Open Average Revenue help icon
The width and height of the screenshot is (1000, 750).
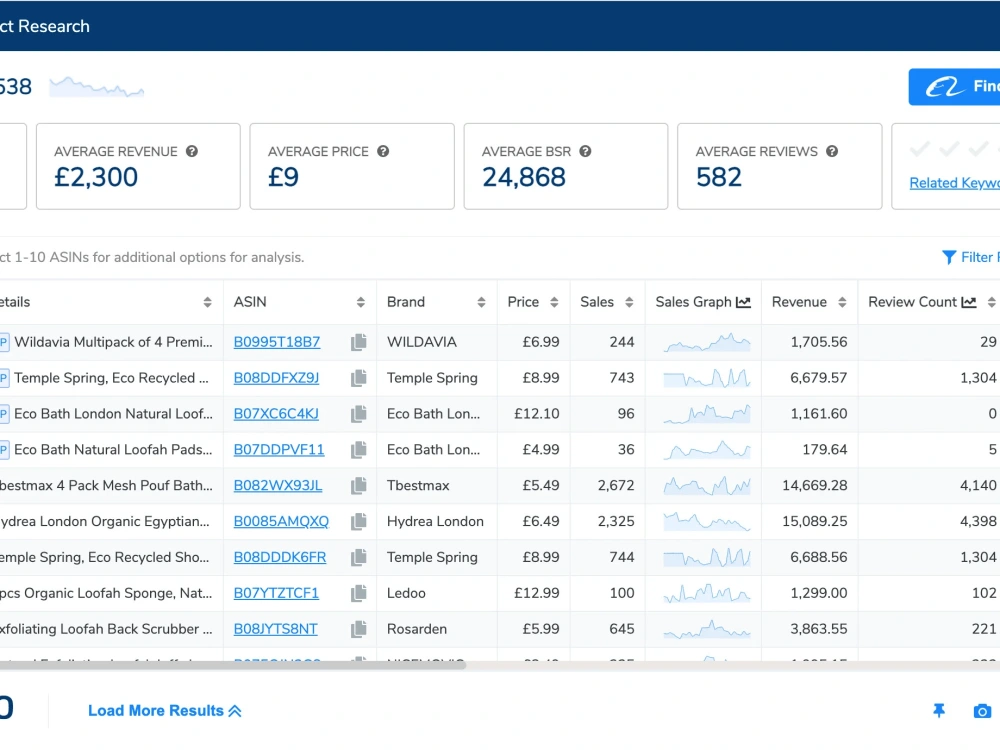[192, 151]
